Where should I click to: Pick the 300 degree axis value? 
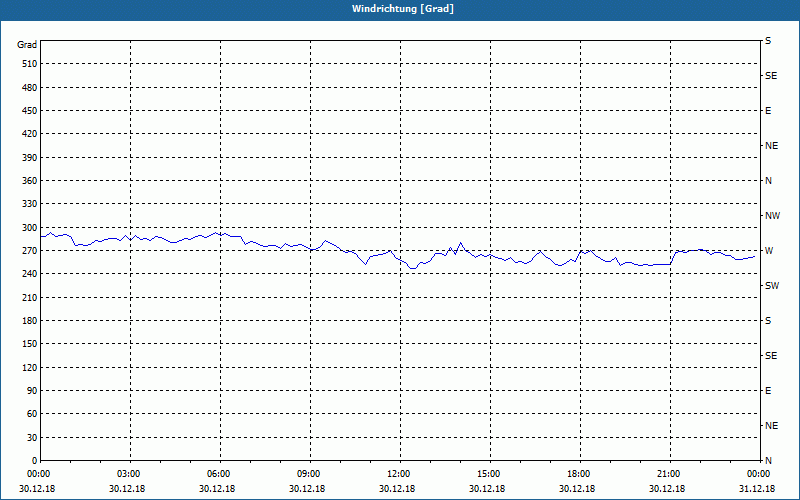click(30, 228)
